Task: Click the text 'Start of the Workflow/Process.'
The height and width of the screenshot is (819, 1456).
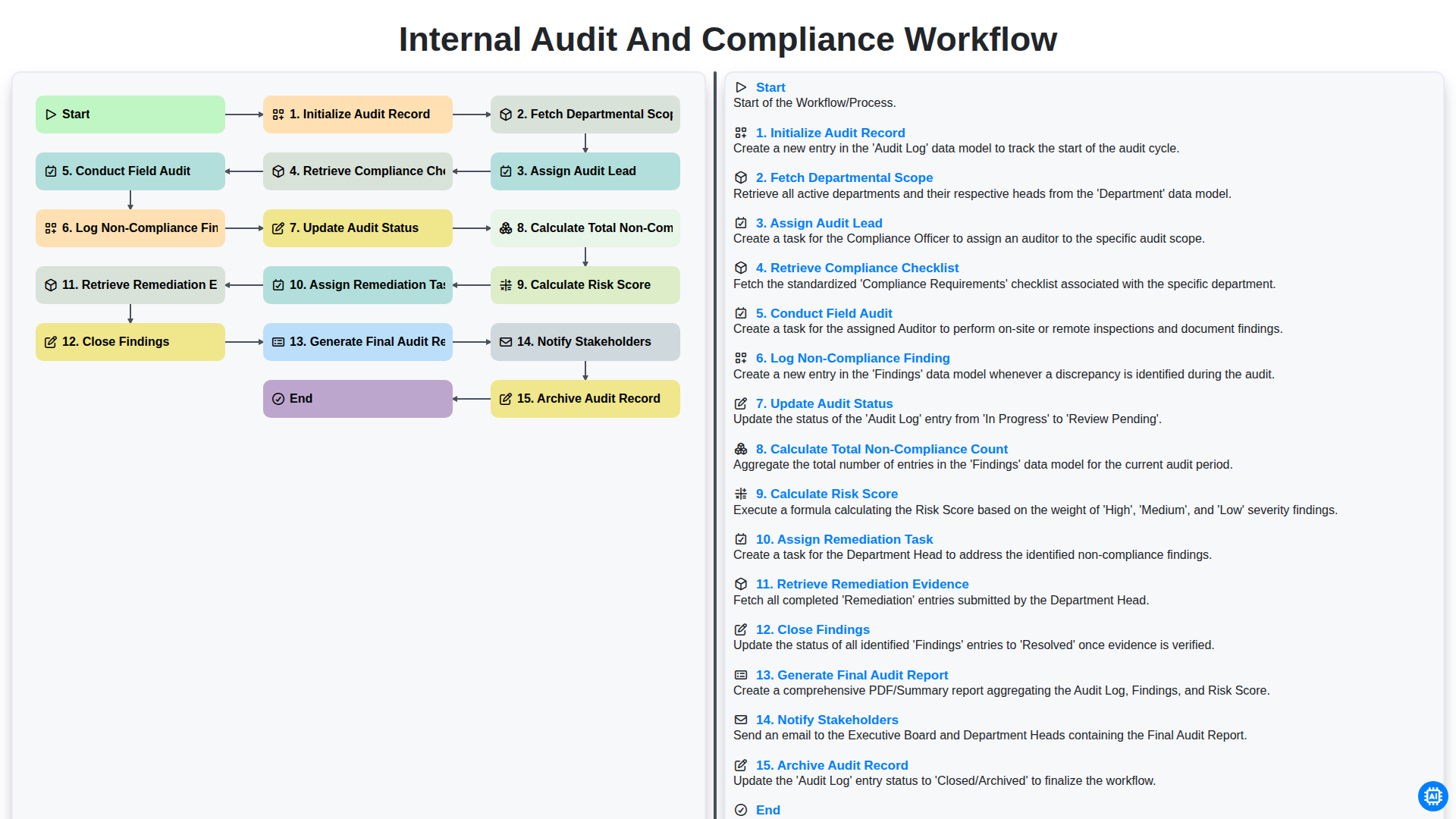Action: (x=814, y=103)
